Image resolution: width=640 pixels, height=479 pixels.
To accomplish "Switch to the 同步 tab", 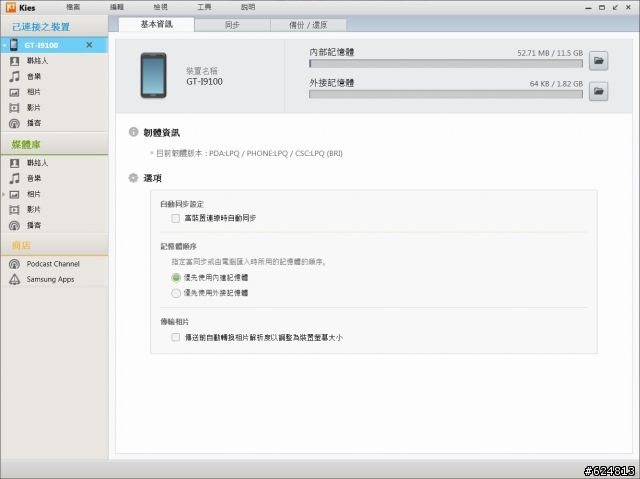I will click(x=232, y=25).
